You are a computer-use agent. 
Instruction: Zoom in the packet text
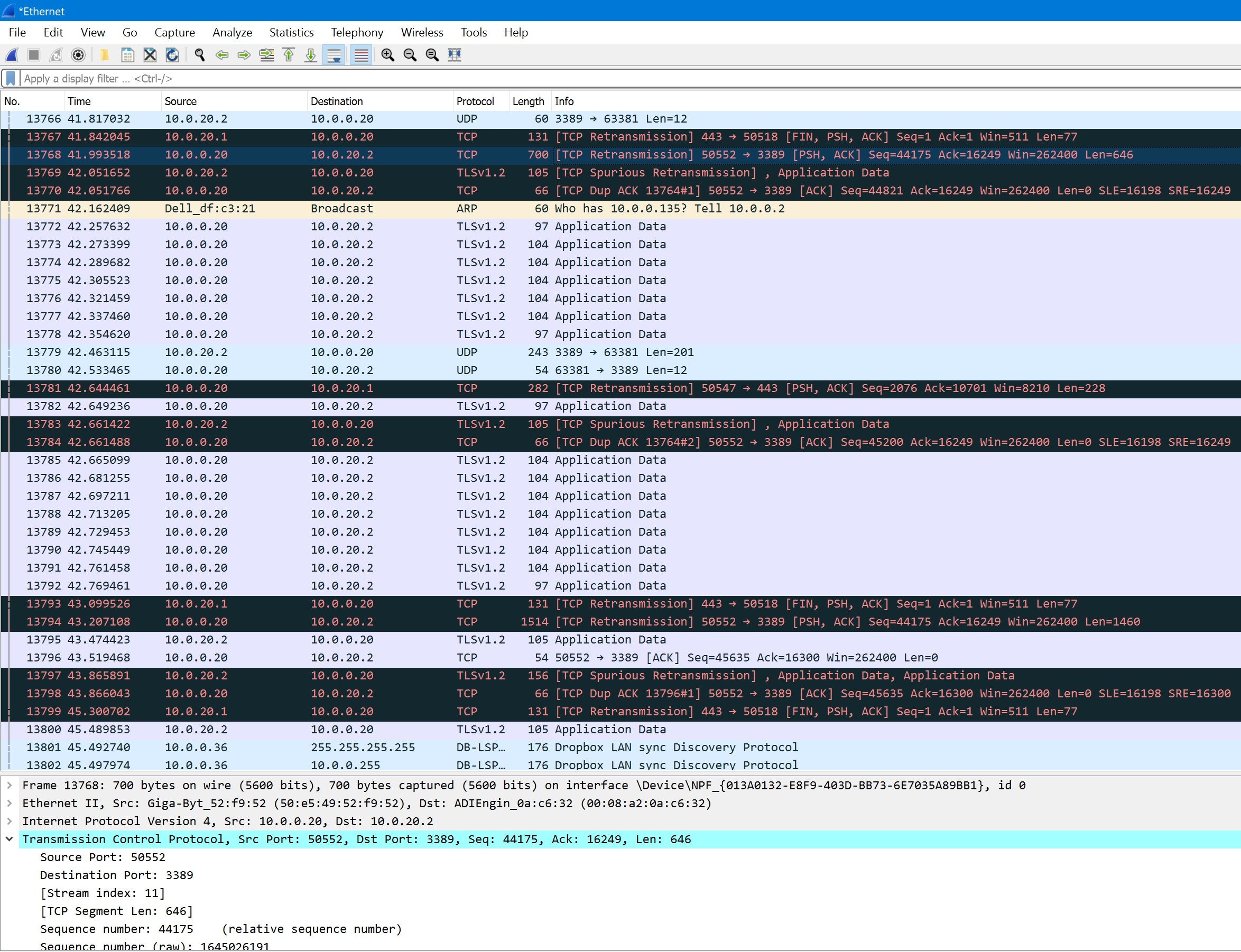tap(388, 55)
